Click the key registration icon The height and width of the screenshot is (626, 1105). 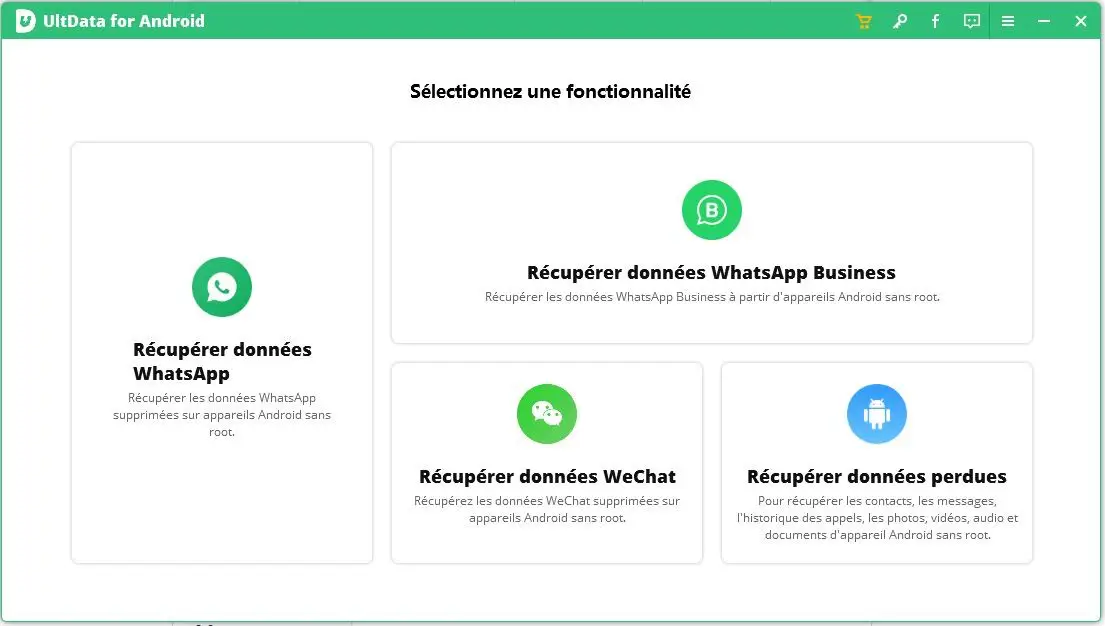(900, 21)
